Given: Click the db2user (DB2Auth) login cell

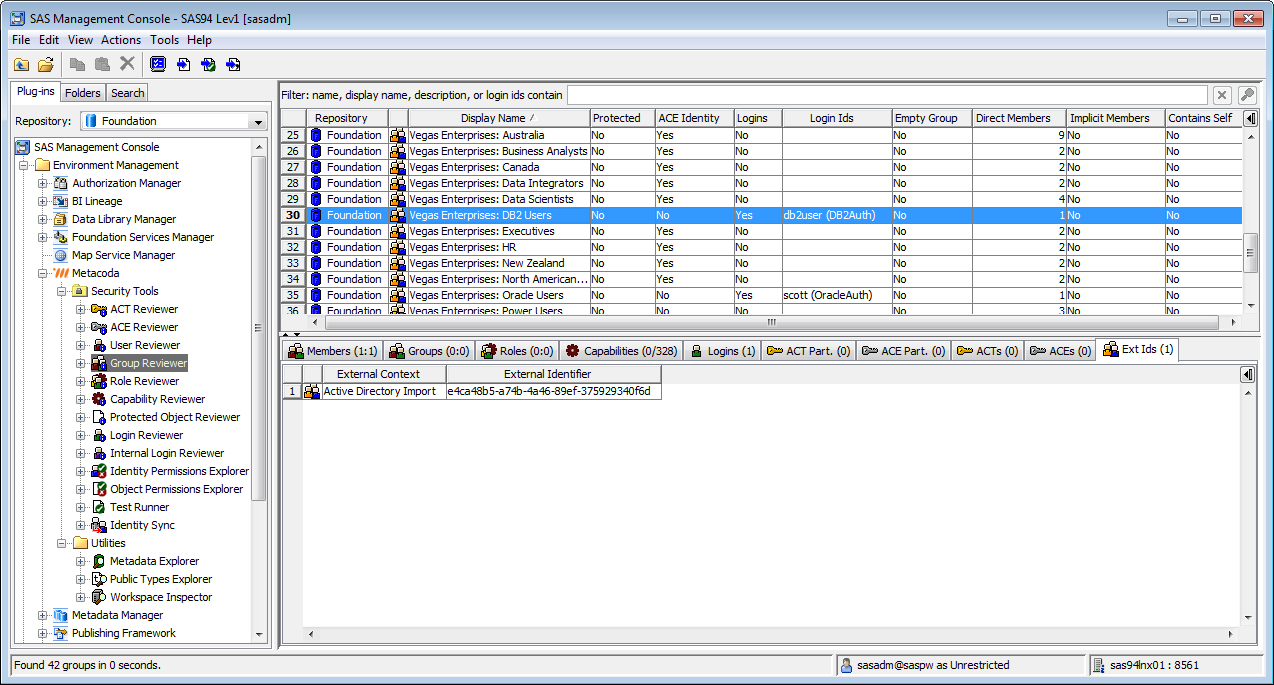Looking at the screenshot, I should coord(837,215).
